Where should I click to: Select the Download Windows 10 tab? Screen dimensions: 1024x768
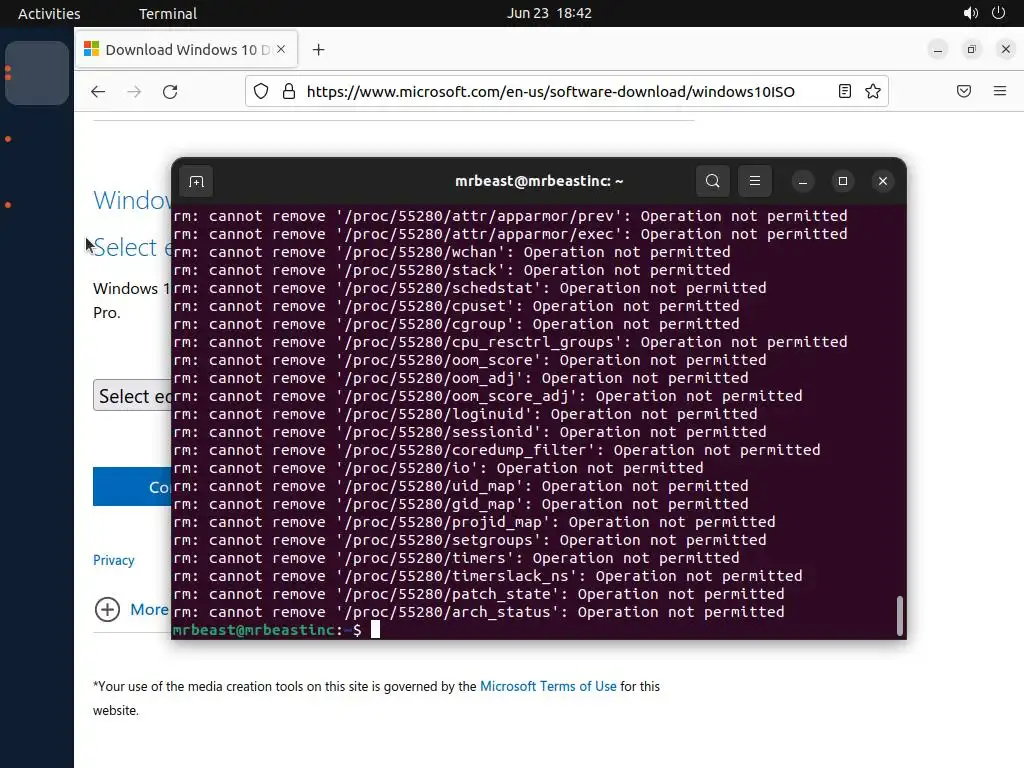pyautogui.click(x=187, y=50)
